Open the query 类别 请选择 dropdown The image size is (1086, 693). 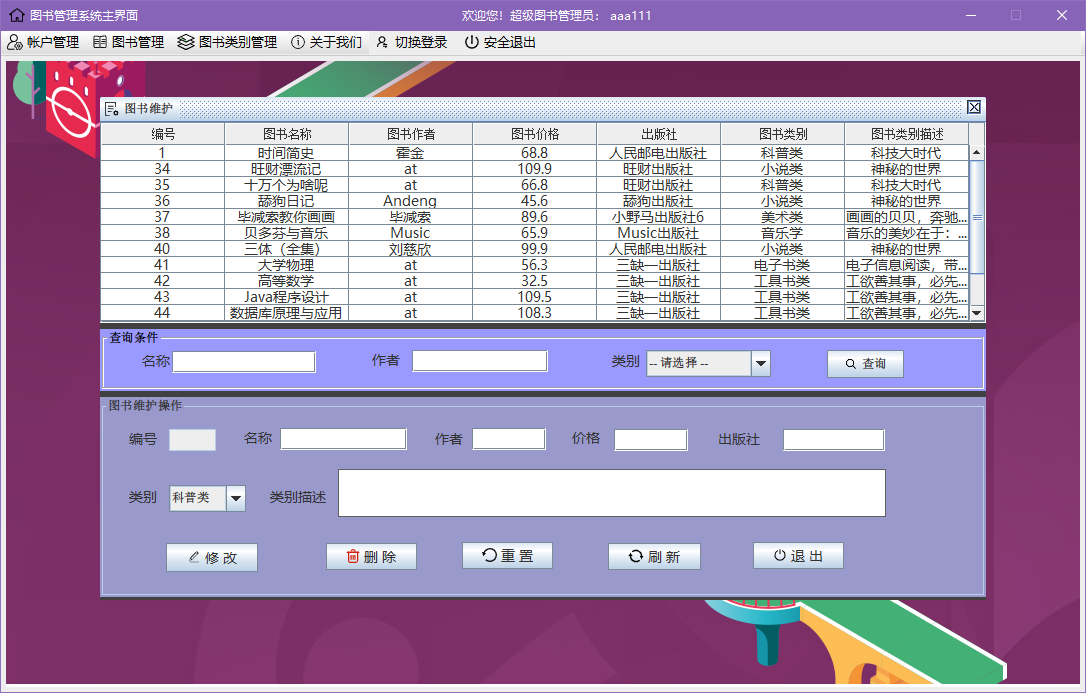tap(709, 363)
